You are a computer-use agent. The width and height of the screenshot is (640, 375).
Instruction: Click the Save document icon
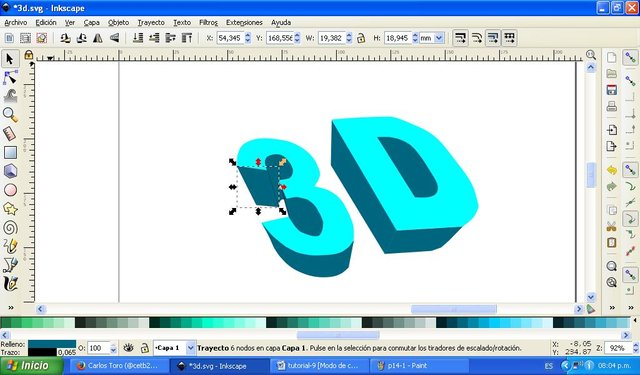611,90
